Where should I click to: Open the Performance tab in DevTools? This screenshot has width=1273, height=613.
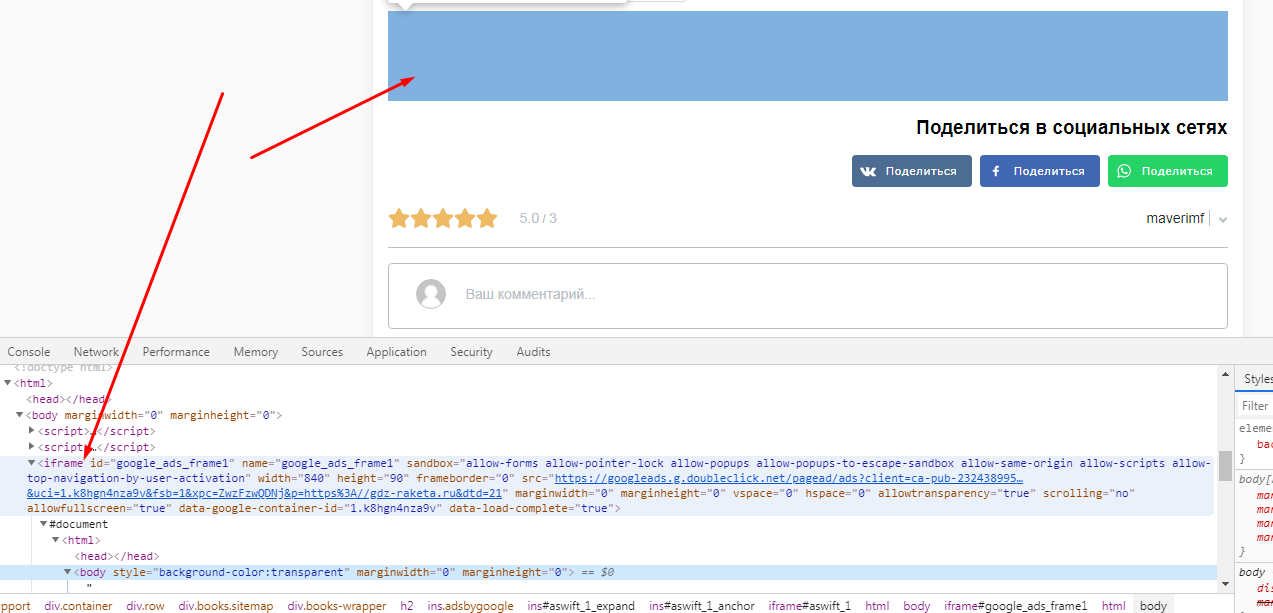pyautogui.click(x=176, y=352)
